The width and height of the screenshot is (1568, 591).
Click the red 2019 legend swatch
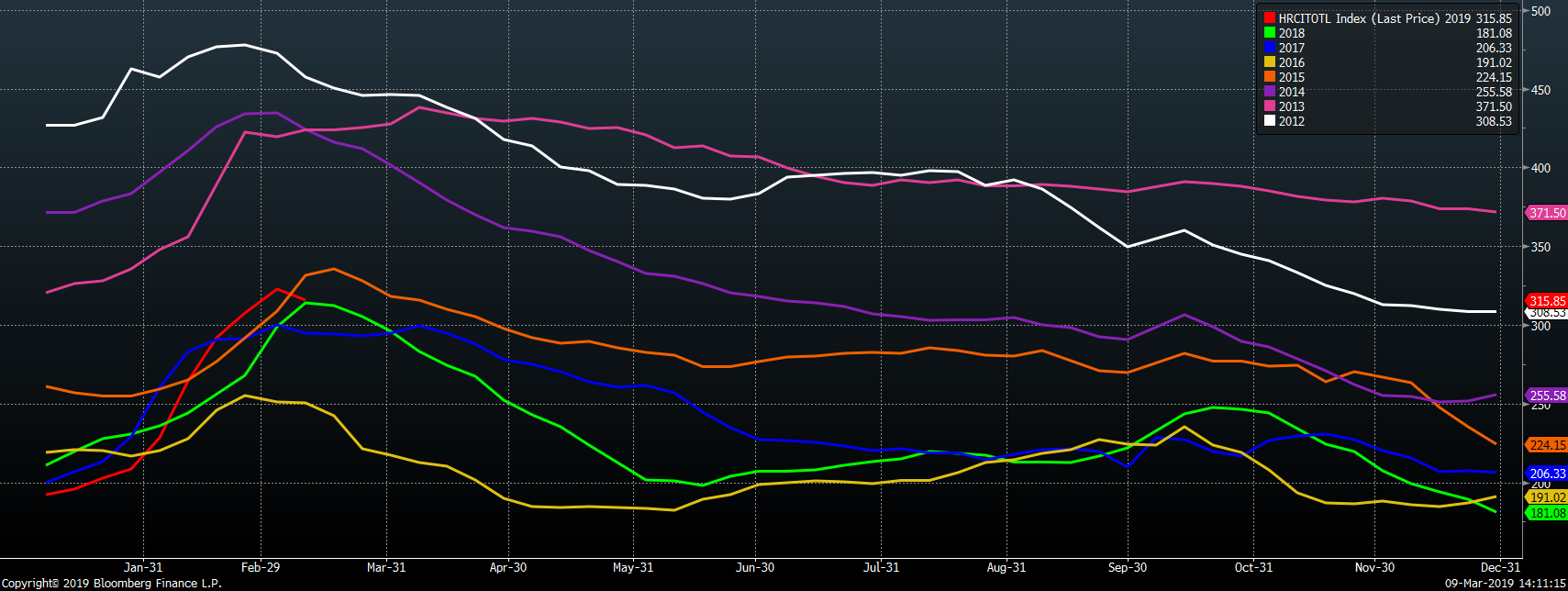tap(1269, 18)
